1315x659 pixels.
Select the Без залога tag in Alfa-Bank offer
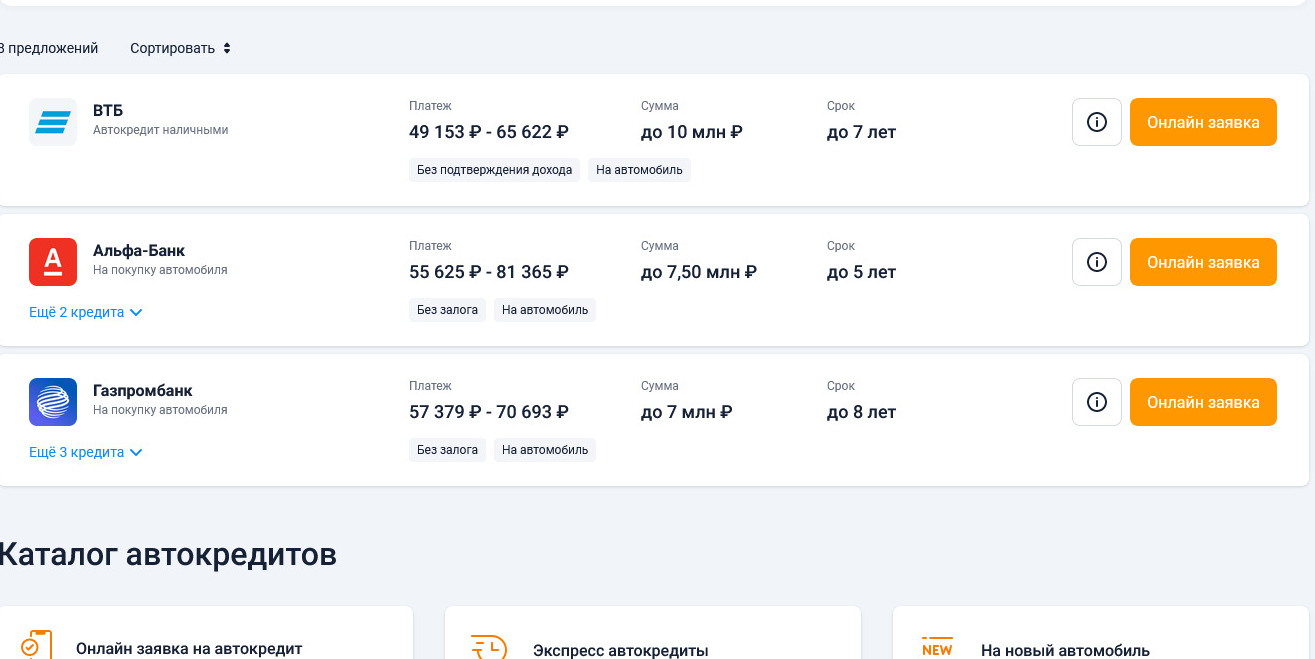[x=447, y=310]
